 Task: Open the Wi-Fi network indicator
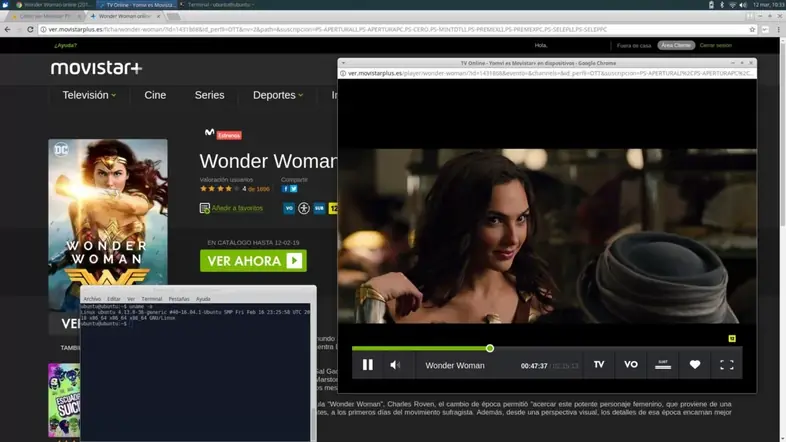click(x=732, y=5)
